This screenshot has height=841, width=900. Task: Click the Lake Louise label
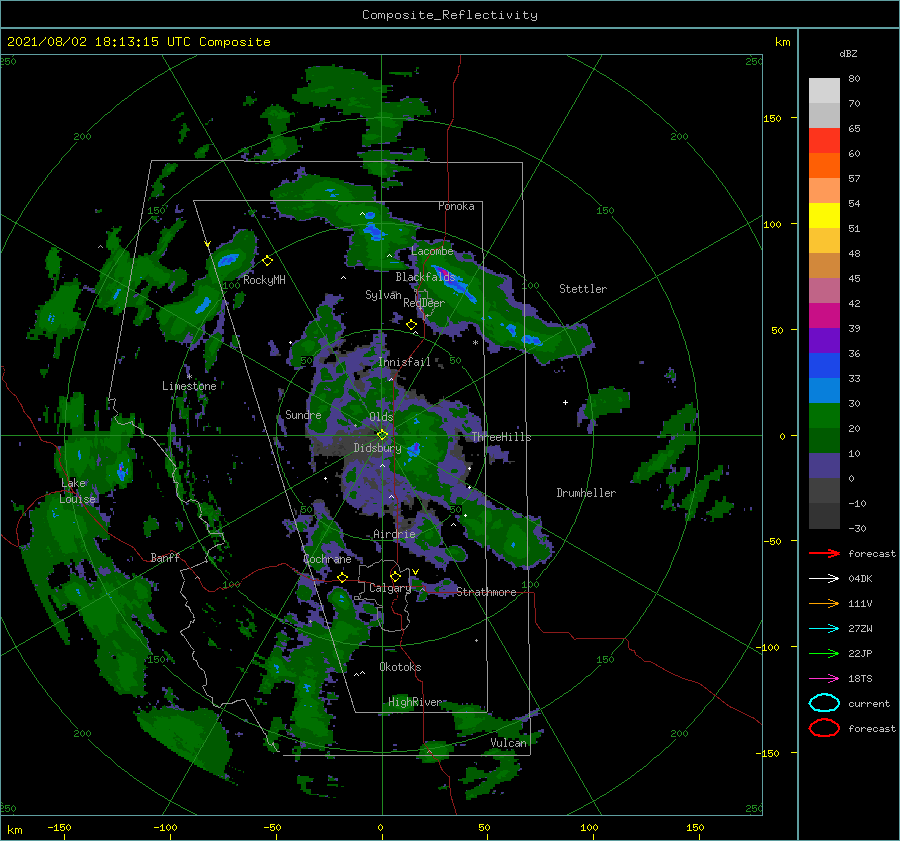click(x=77, y=491)
